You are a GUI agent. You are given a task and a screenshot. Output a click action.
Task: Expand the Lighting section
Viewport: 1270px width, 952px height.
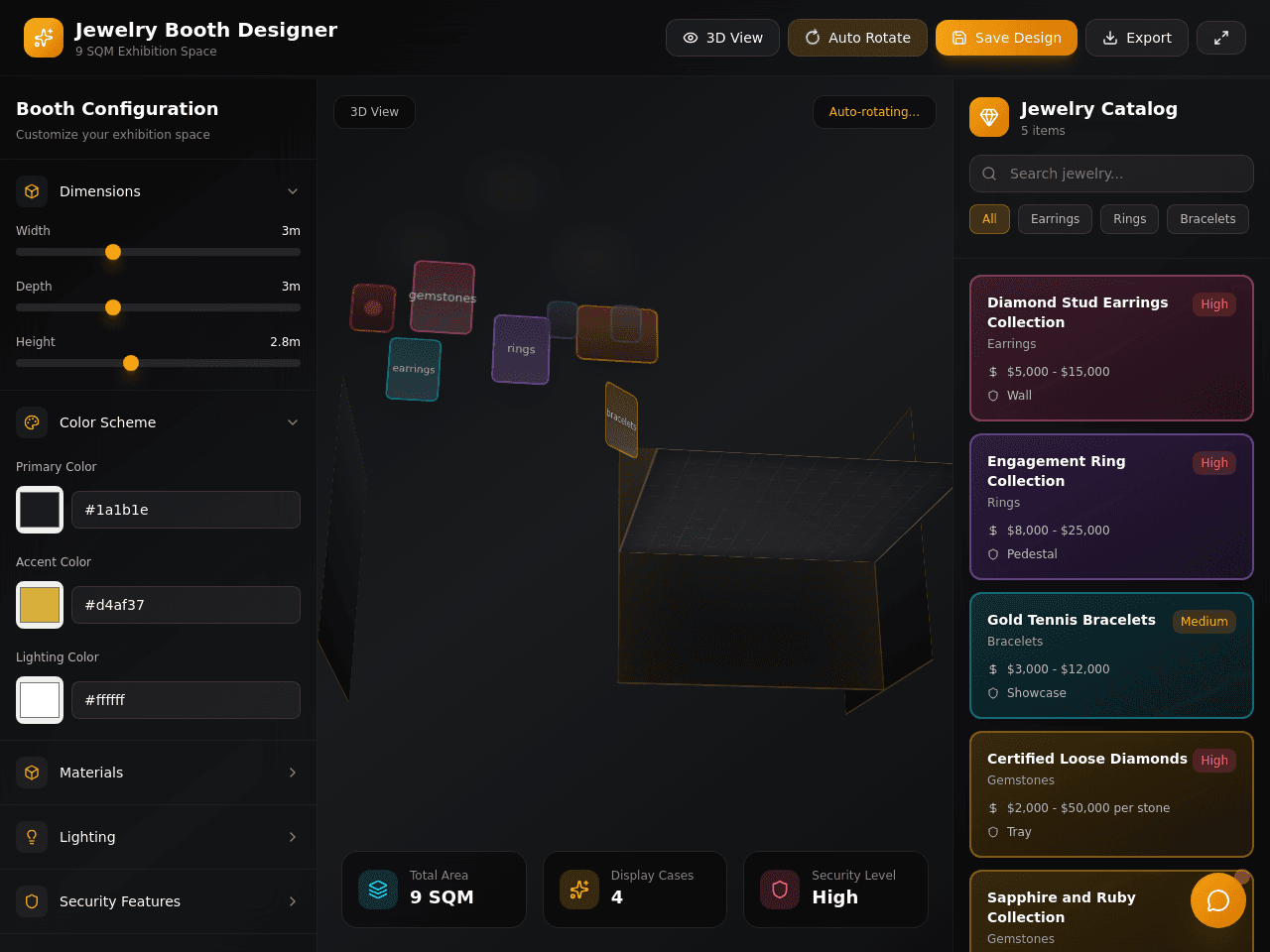159,837
